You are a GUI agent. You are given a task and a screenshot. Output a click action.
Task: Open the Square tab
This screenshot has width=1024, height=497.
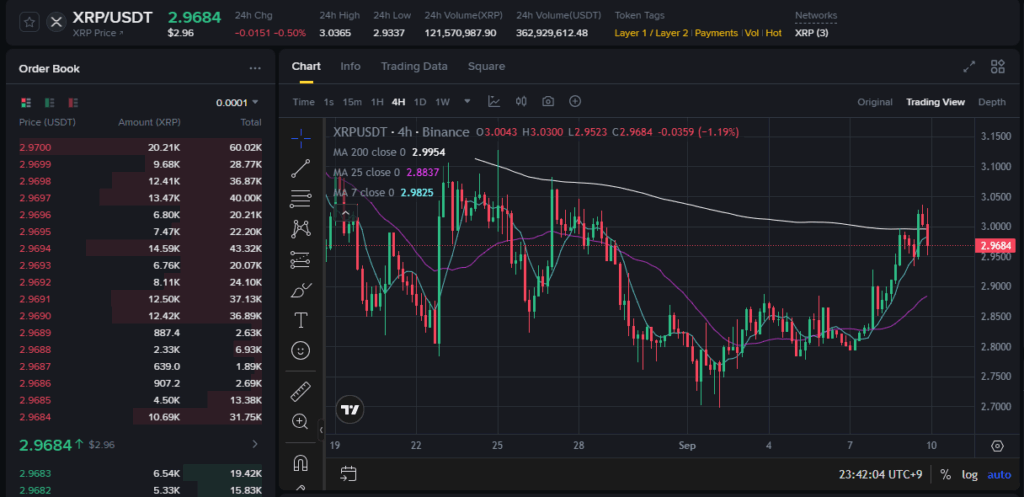486,66
